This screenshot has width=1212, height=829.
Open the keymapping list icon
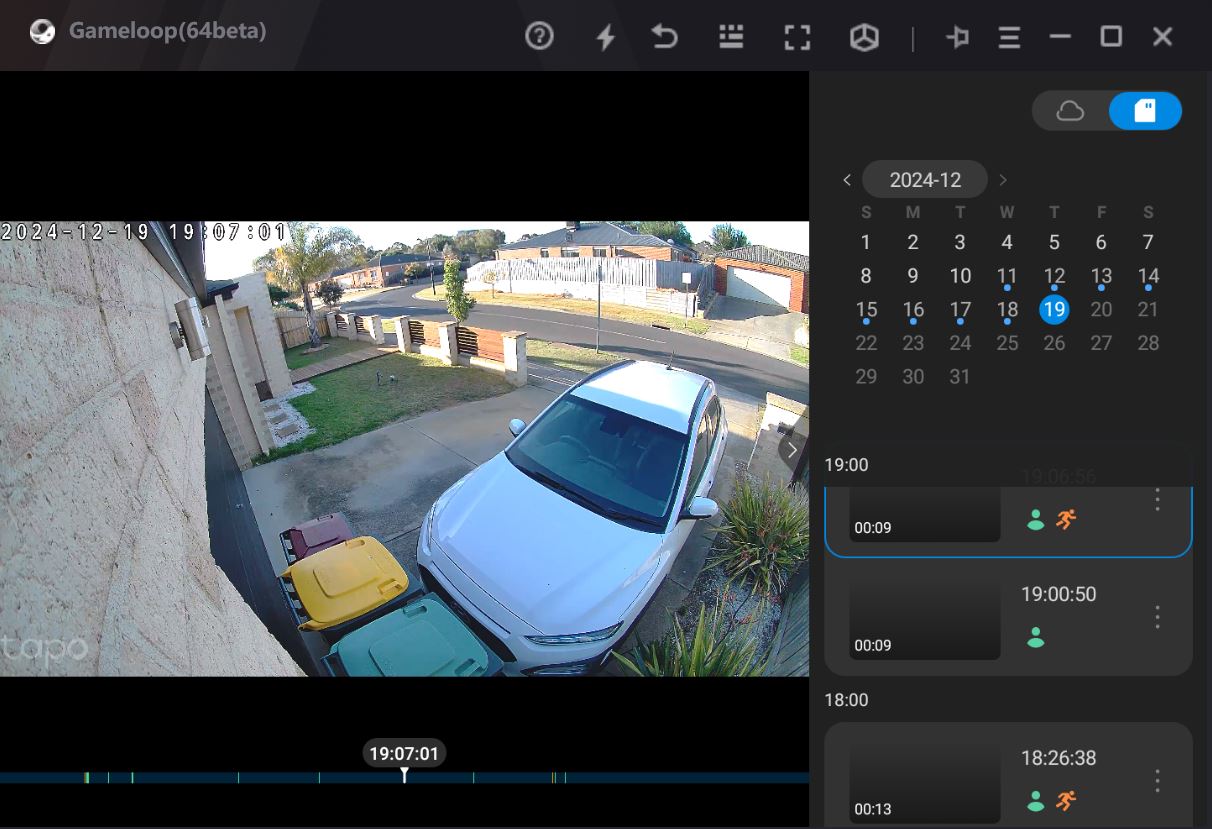[731, 37]
